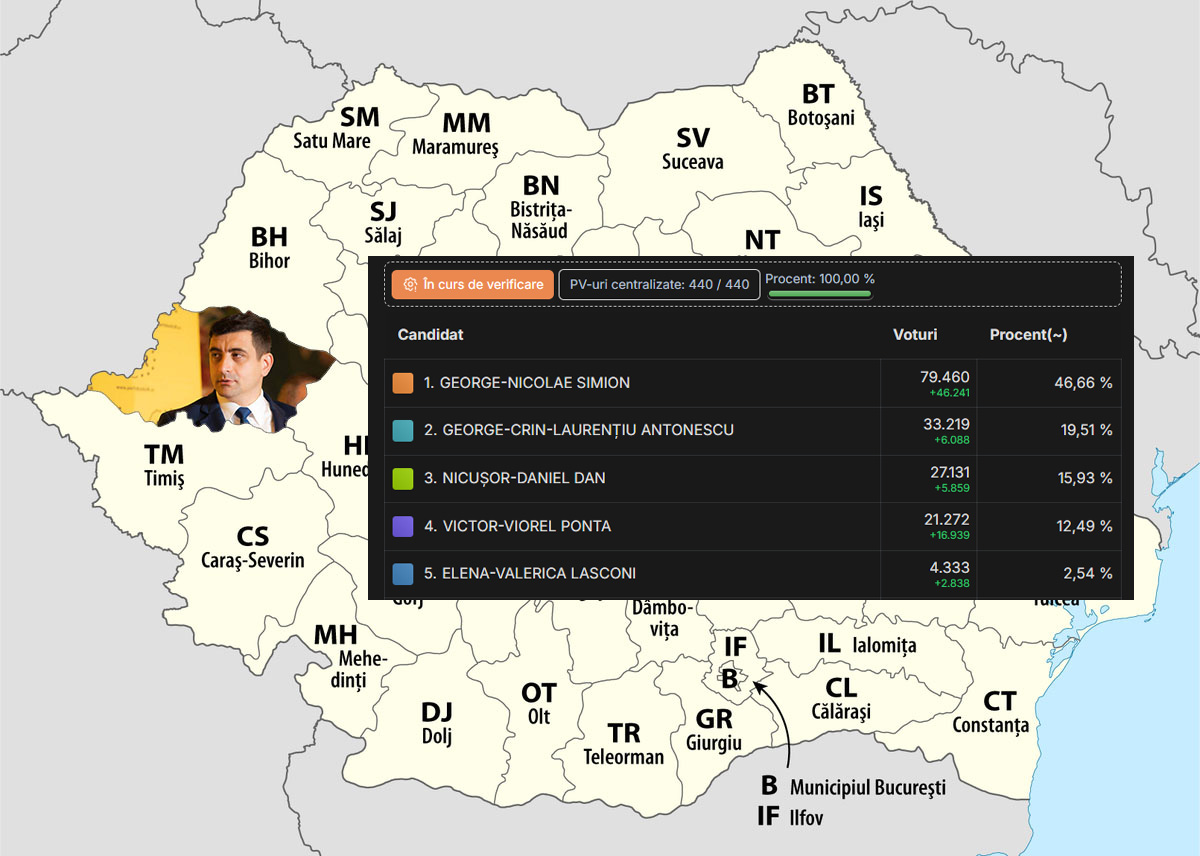Image resolution: width=1200 pixels, height=856 pixels.
Task: Click the orange swatch beside George-Nicolae Simion
Action: pos(403,383)
